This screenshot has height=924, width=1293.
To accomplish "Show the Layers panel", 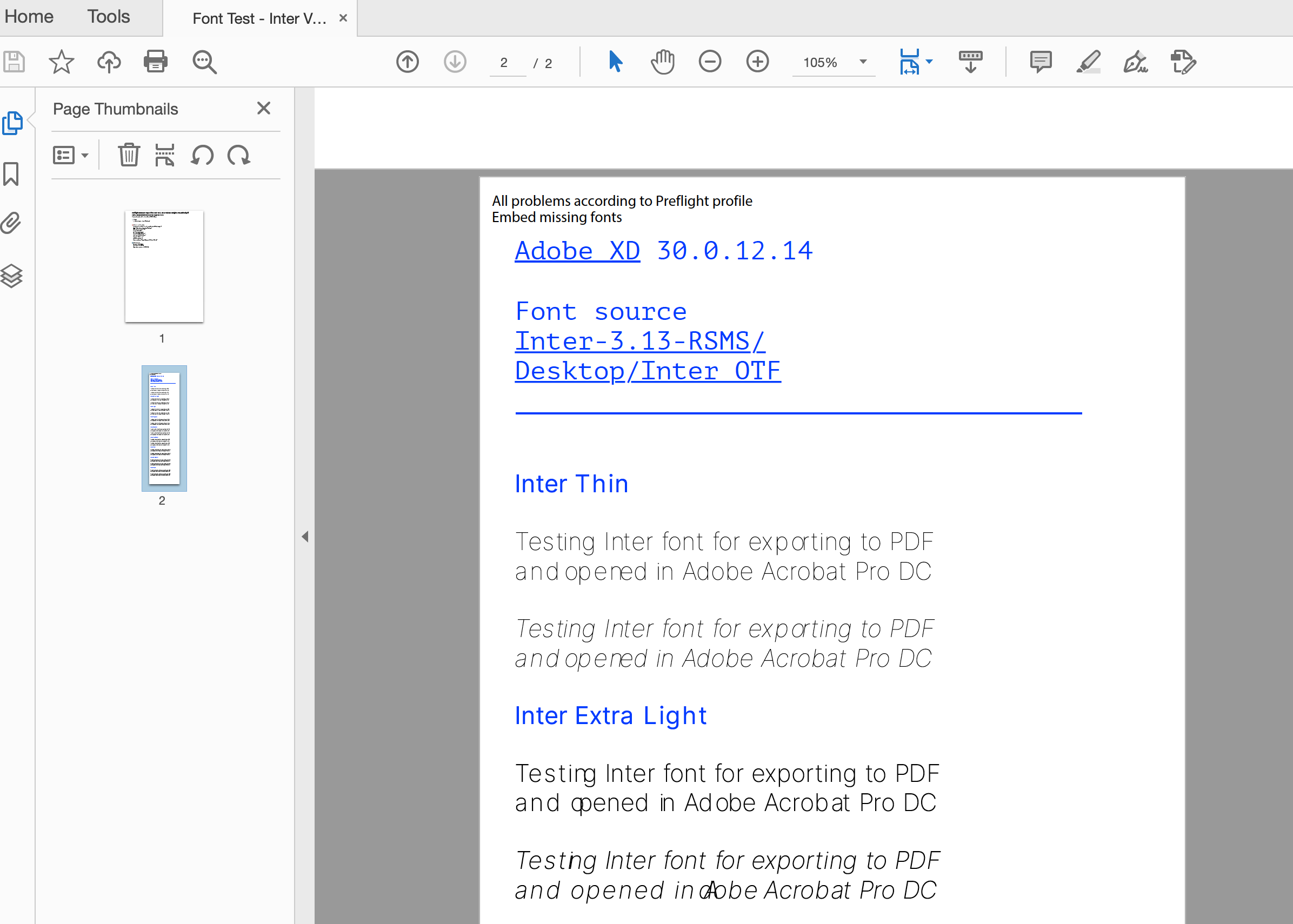I will pos(11,276).
